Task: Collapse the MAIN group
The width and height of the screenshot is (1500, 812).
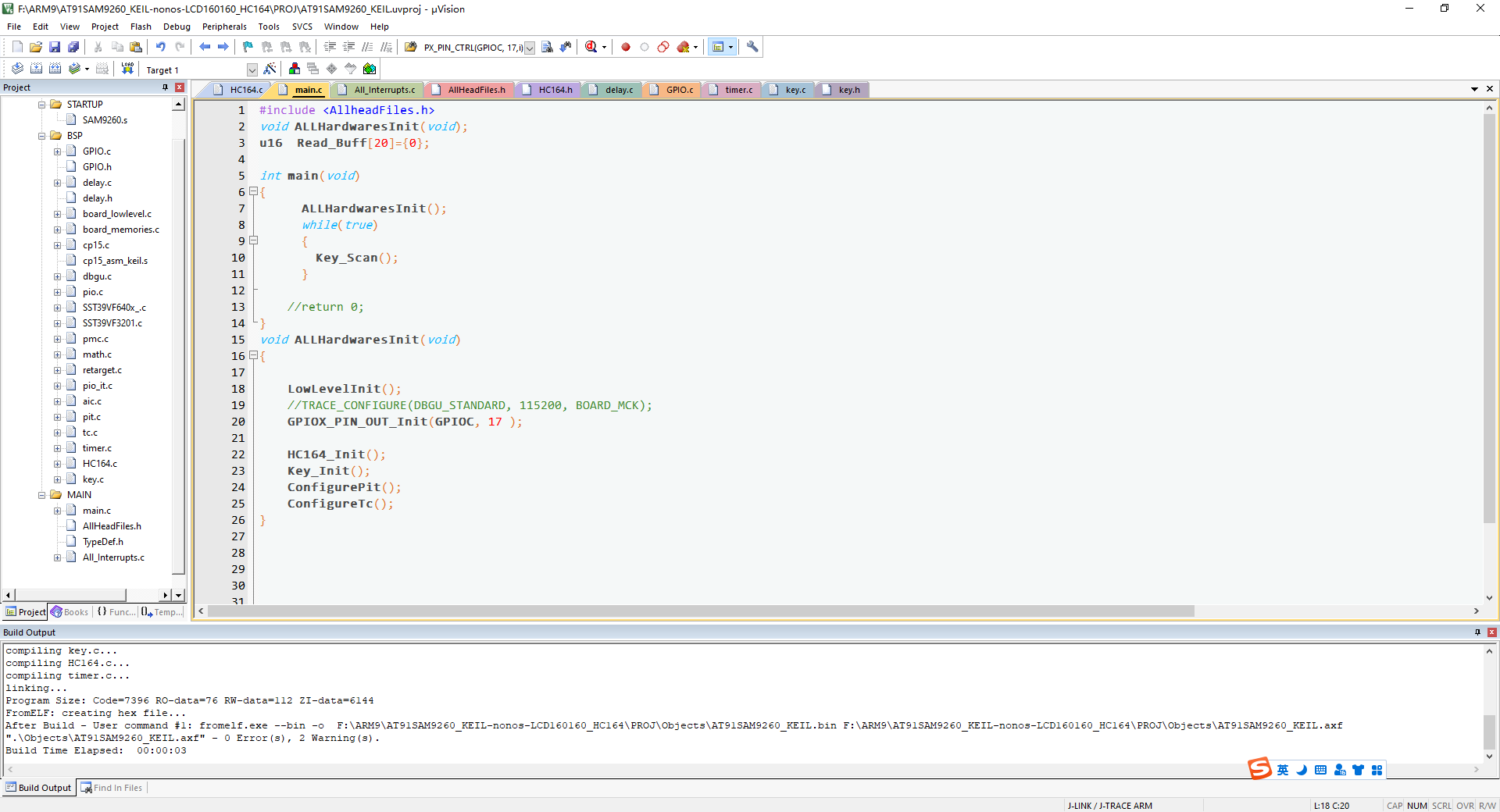Action: click(x=42, y=495)
